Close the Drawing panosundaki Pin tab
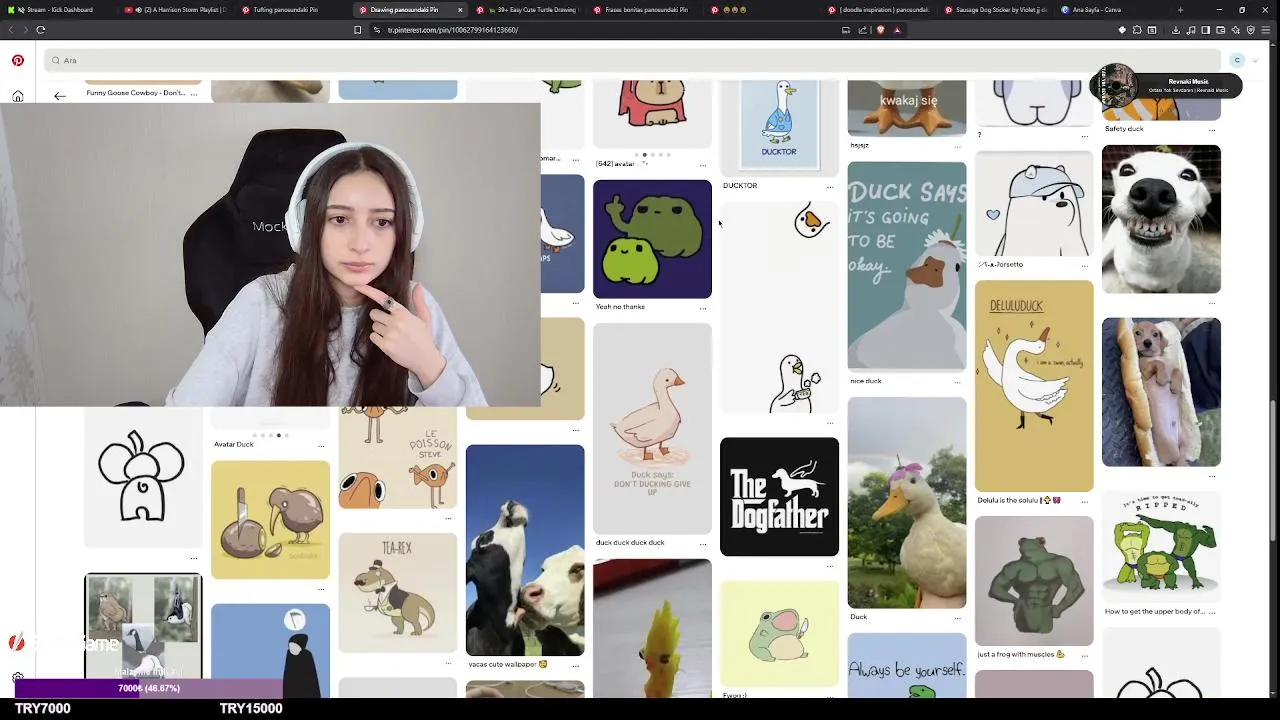 460,10
